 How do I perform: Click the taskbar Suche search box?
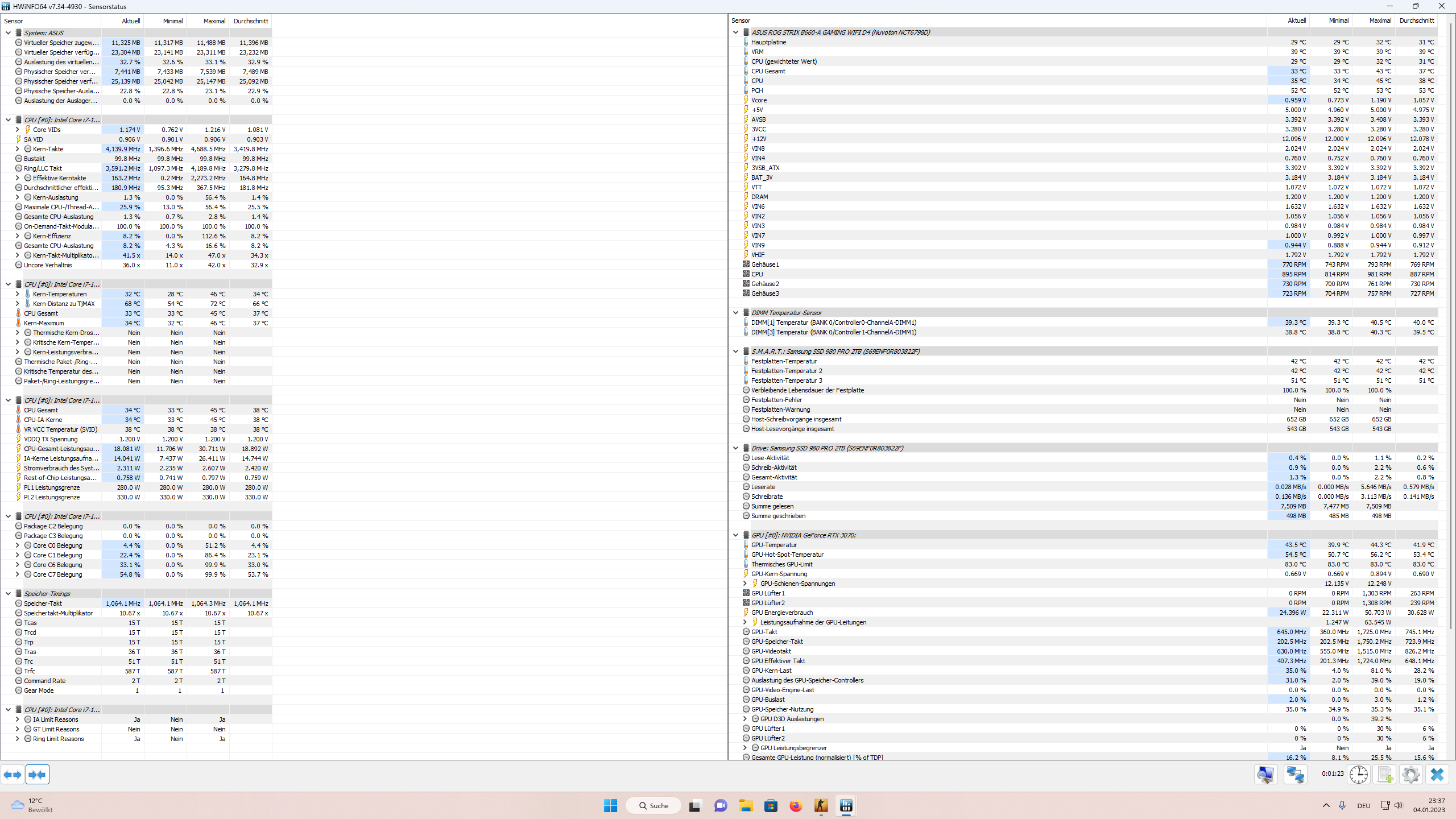(653, 806)
